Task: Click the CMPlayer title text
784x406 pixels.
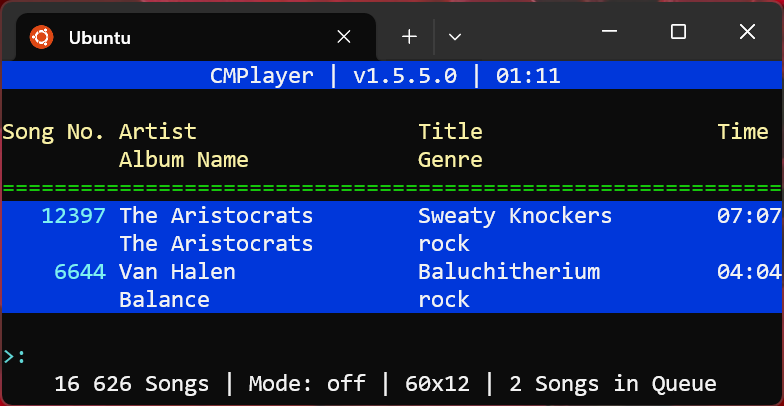Action: pyautogui.click(x=262, y=76)
